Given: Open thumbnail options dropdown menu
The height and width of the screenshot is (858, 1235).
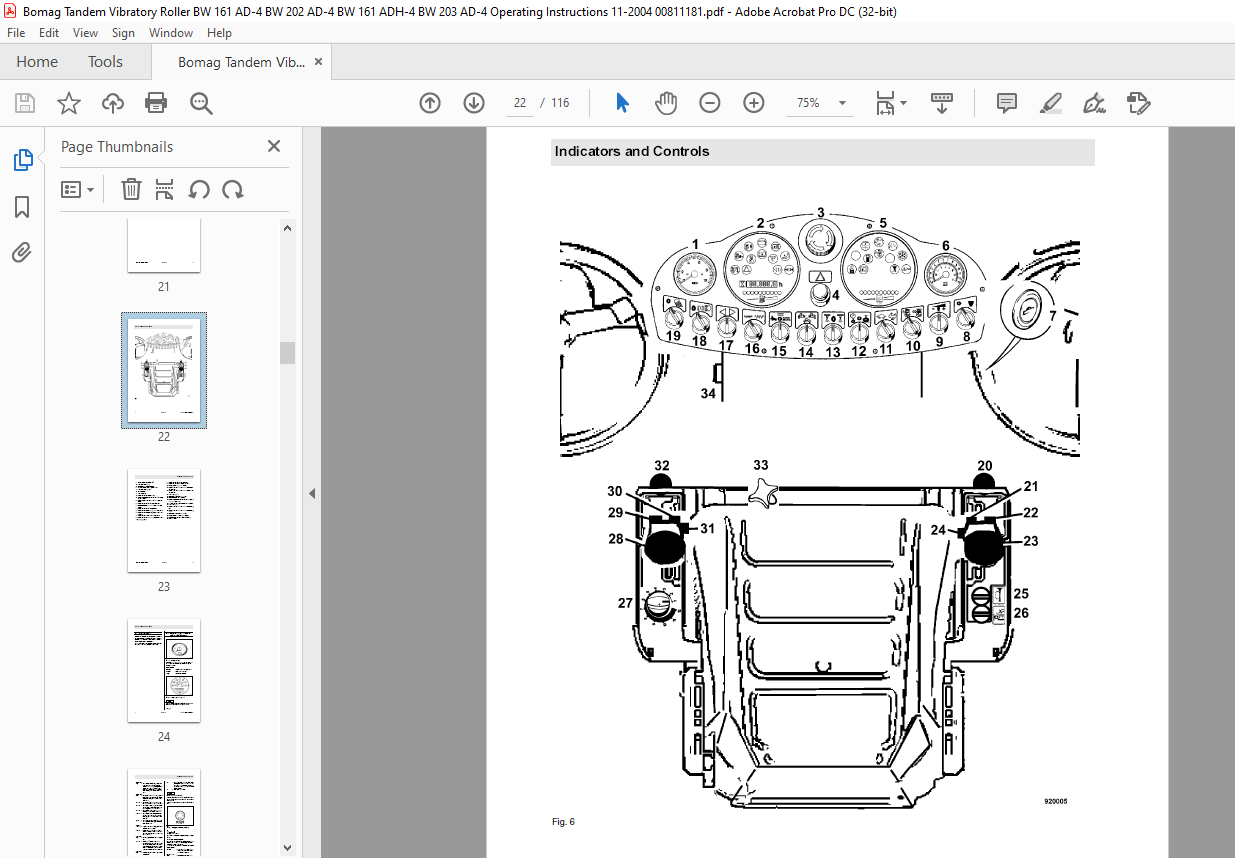Looking at the screenshot, I should (77, 189).
